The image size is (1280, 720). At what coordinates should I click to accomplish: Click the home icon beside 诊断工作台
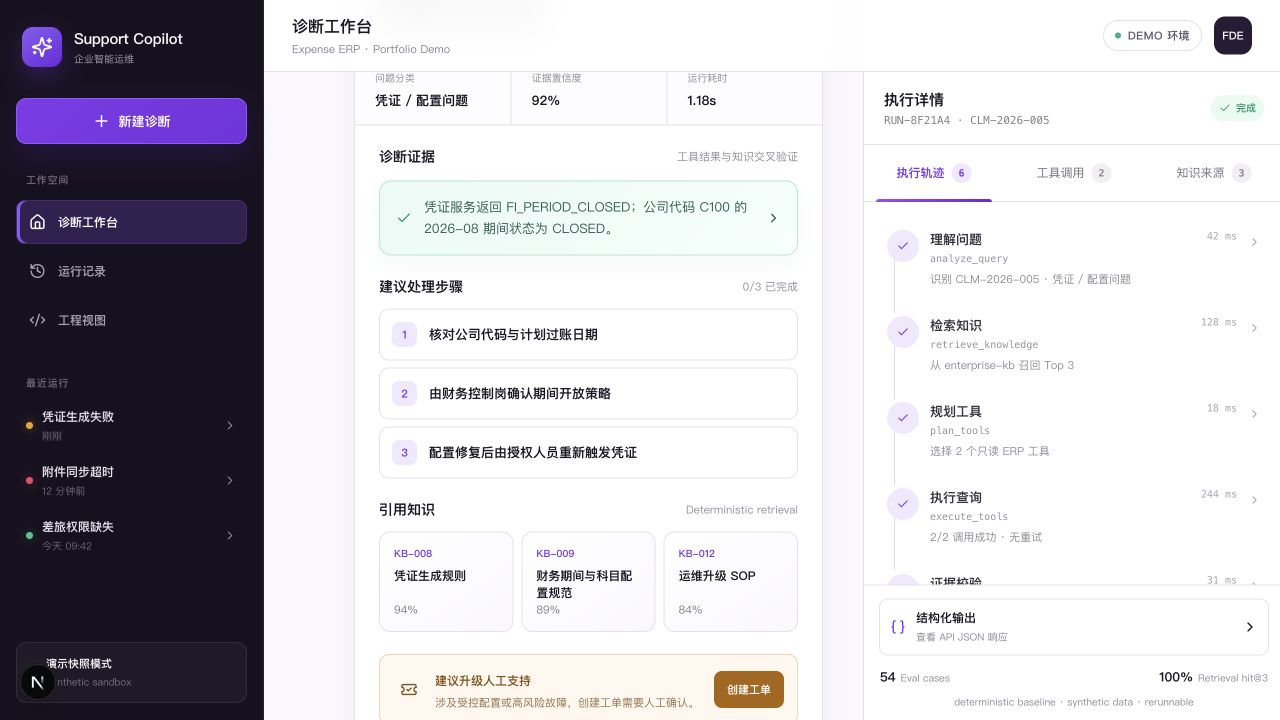(37, 222)
